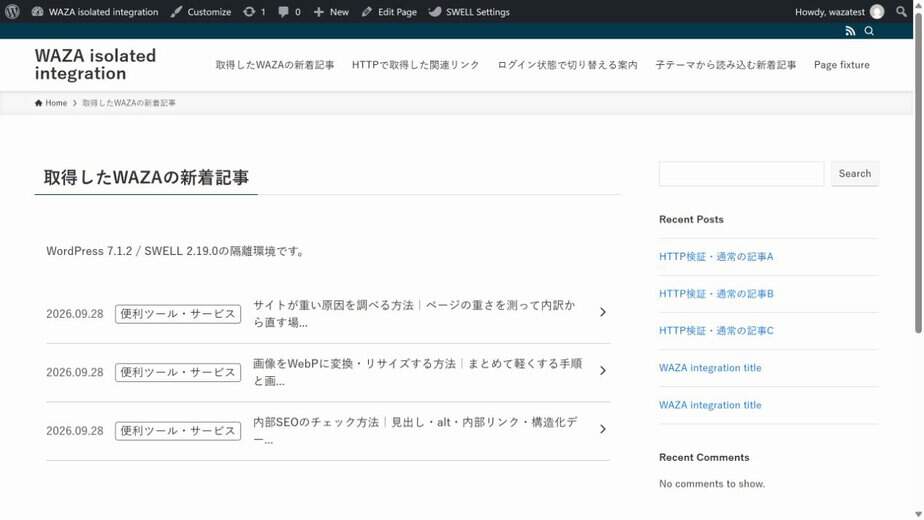Image resolution: width=924 pixels, height=520 pixels.
Task: Click the RSS feed icon
Action: point(850,31)
